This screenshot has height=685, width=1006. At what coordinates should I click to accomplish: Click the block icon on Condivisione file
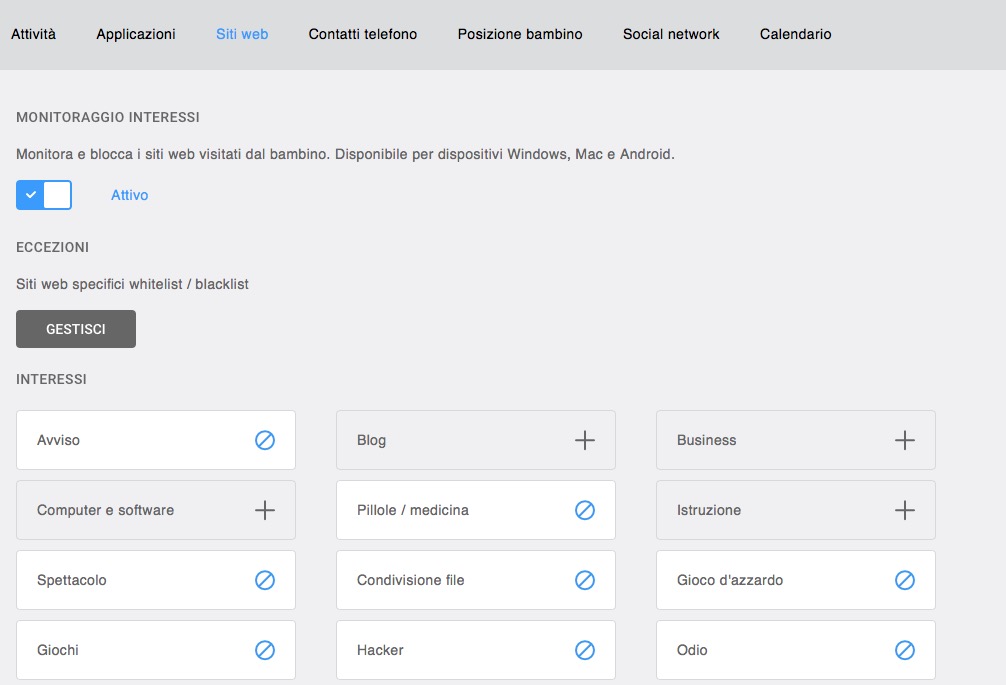tap(585, 580)
